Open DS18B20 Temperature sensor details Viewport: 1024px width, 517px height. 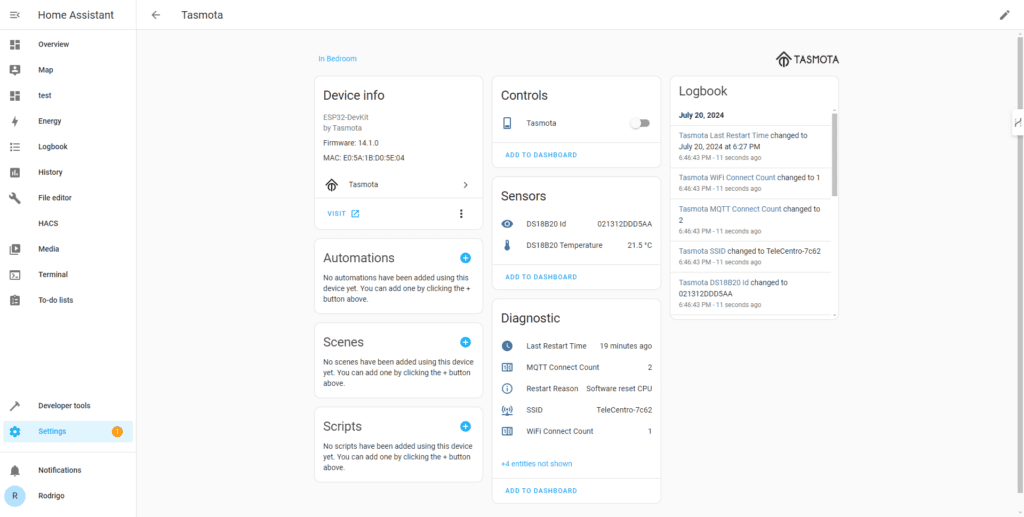point(564,245)
